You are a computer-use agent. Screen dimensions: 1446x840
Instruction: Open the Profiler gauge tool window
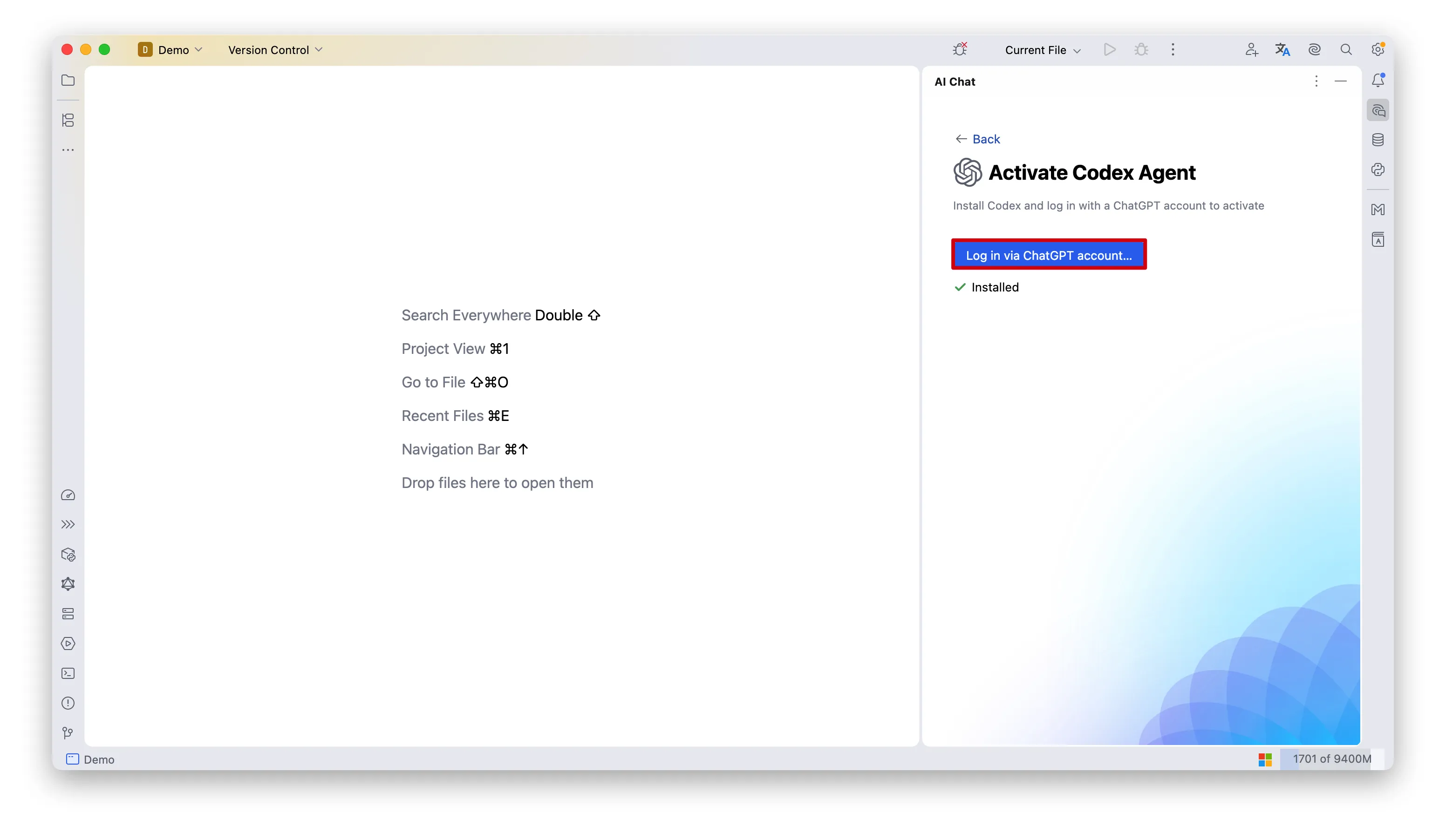pos(68,495)
